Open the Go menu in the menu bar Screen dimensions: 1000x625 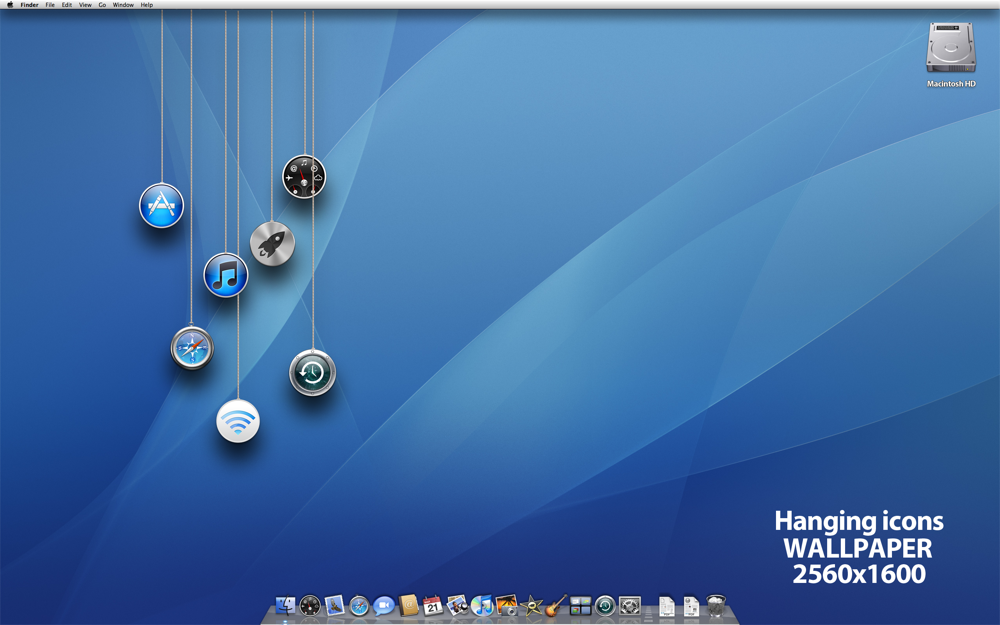pos(102,4)
